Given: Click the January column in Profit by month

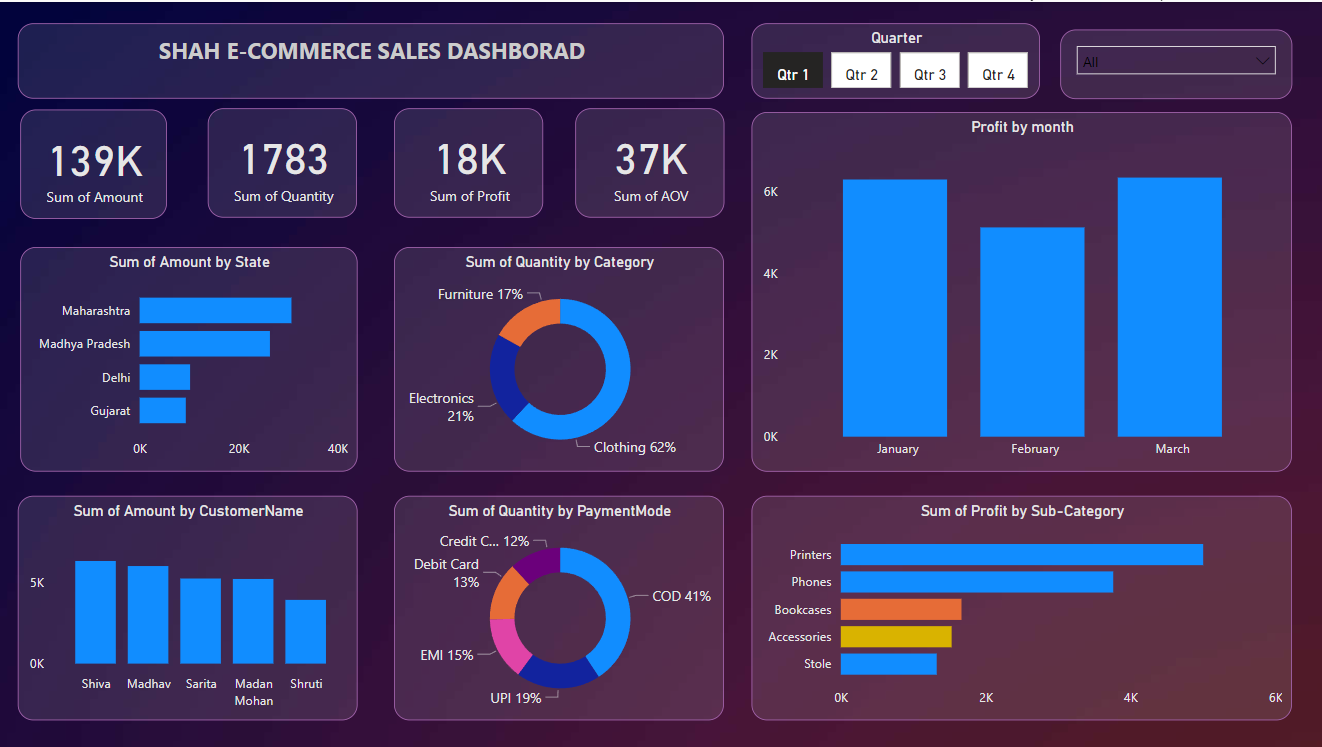Looking at the screenshot, I should 895,310.
